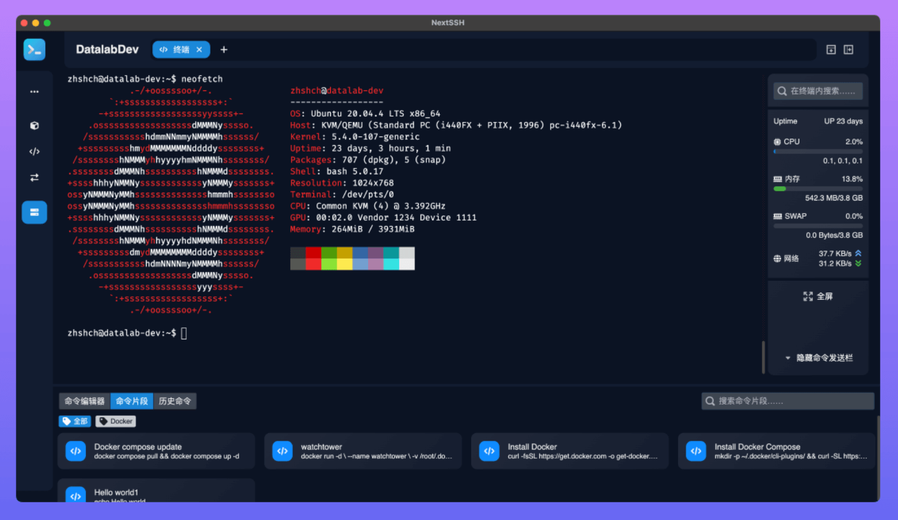Click the NextSSH terminal logo icon
The image size is (898, 520).
(x=34, y=49)
